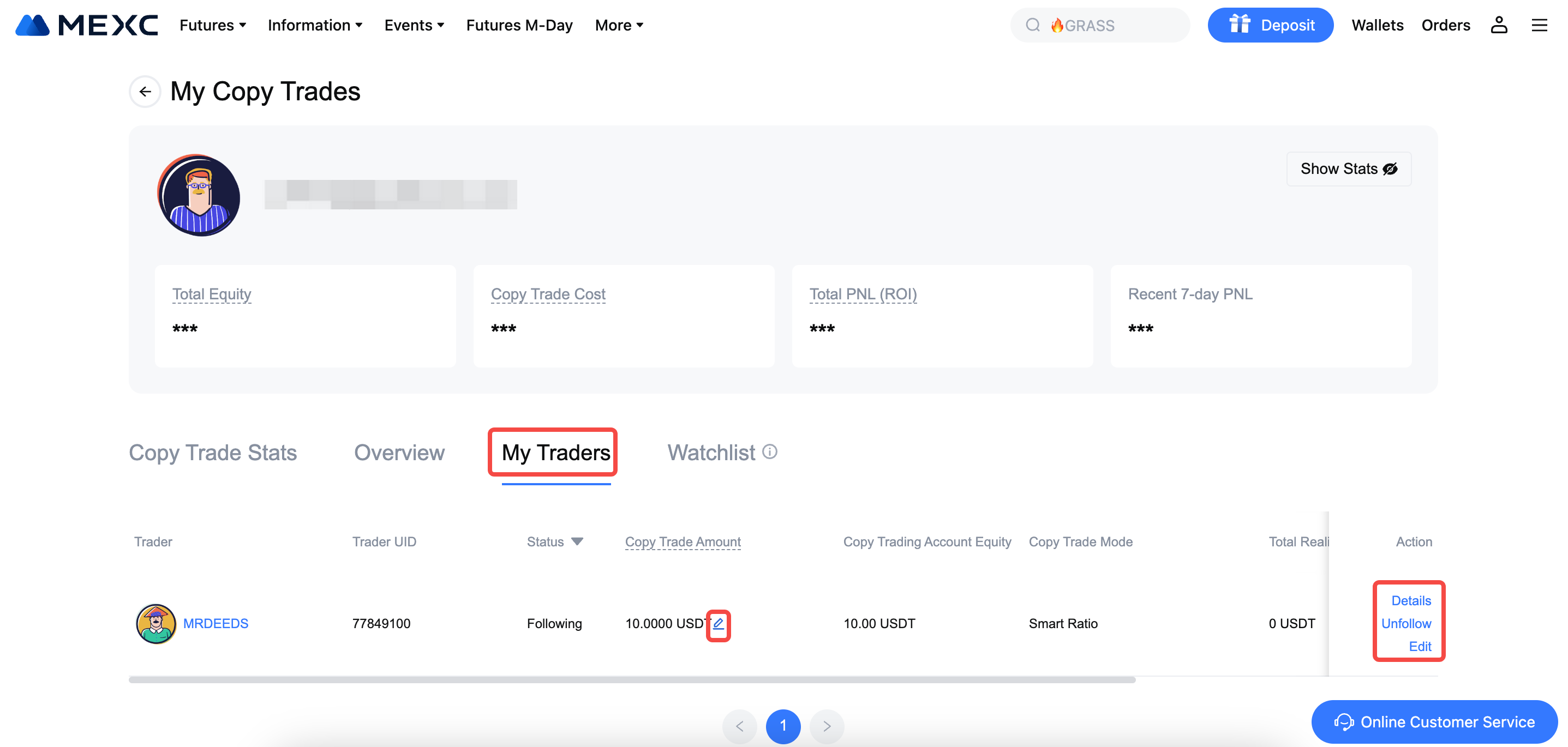This screenshot has width=1568, height=747.
Task: Switch to the Overview tab
Action: [x=399, y=453]
